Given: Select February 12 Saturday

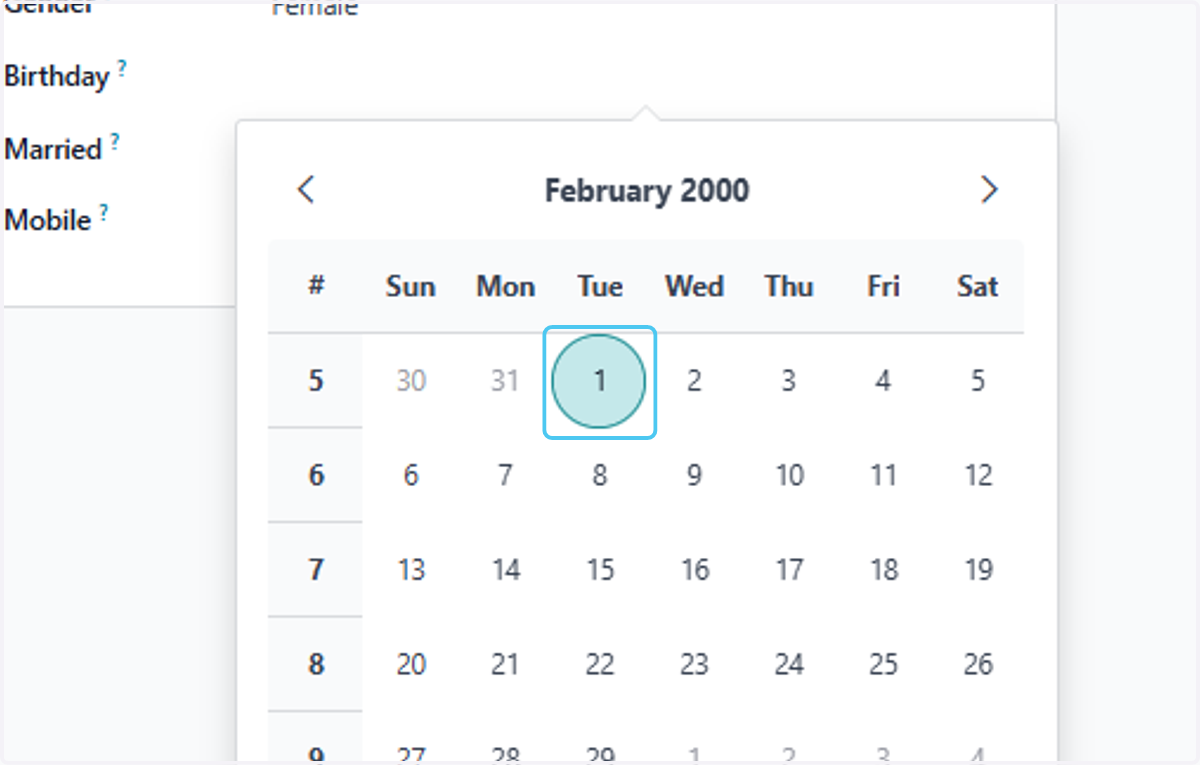Looking at the screenshot, I should pos(978,475).
